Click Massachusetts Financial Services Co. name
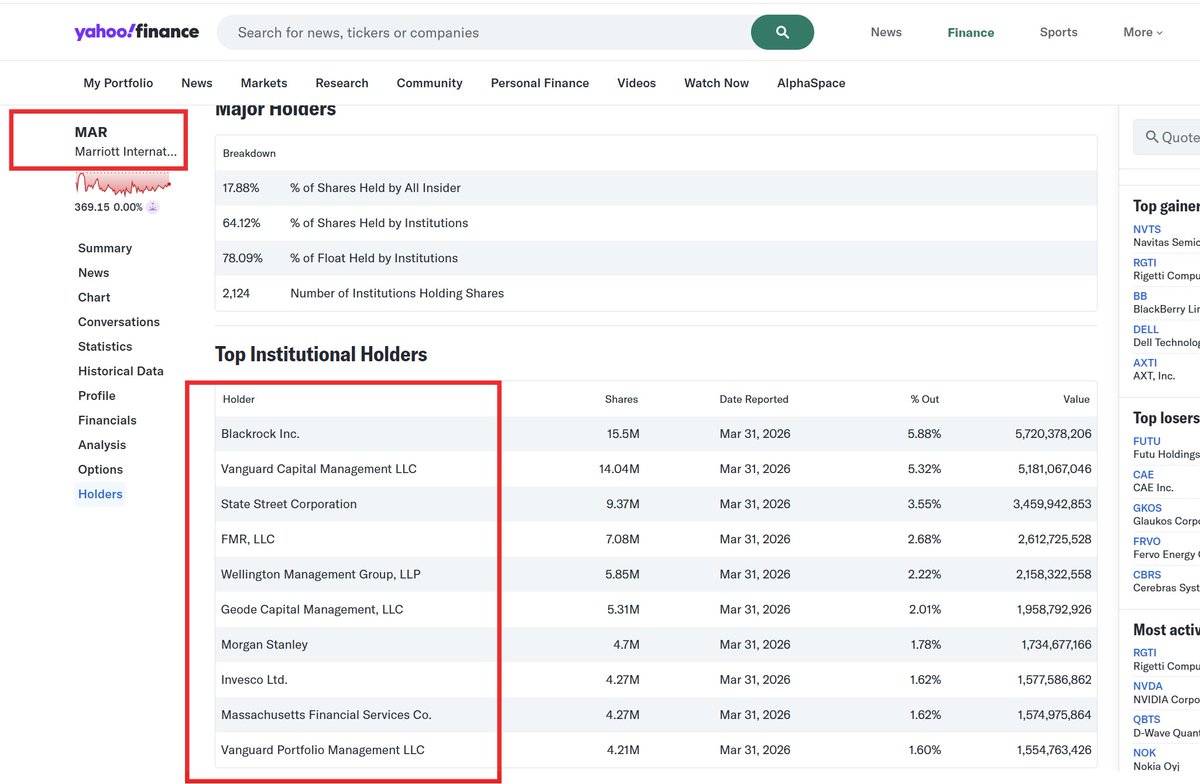The width and height of the screenshot is (1200, 784). pyautogui.click(x=326, y=715)
